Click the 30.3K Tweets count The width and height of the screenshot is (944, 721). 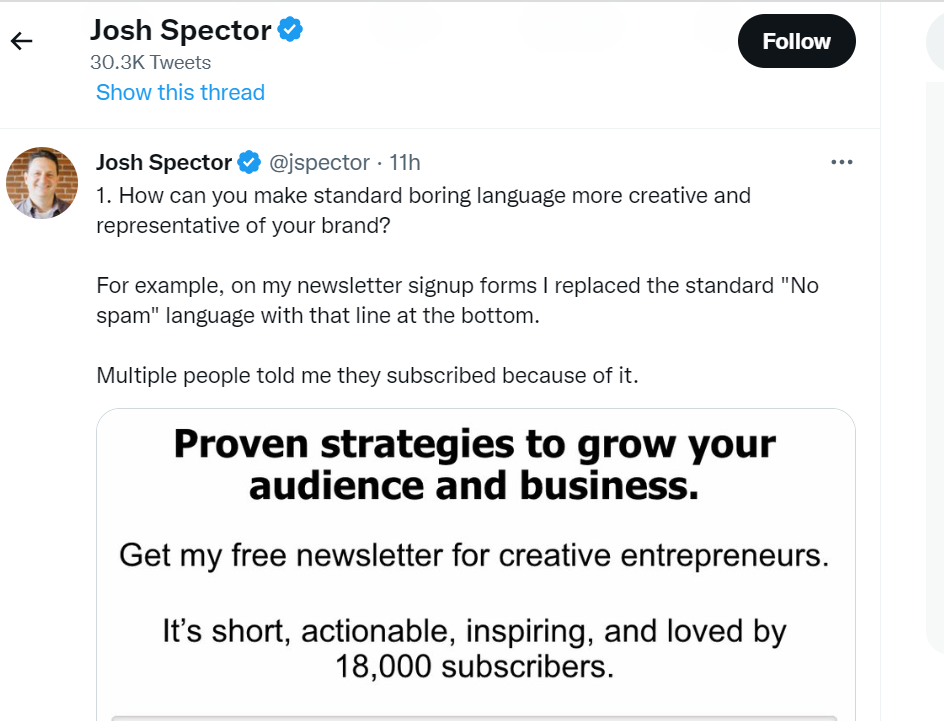tap(150, 62)
